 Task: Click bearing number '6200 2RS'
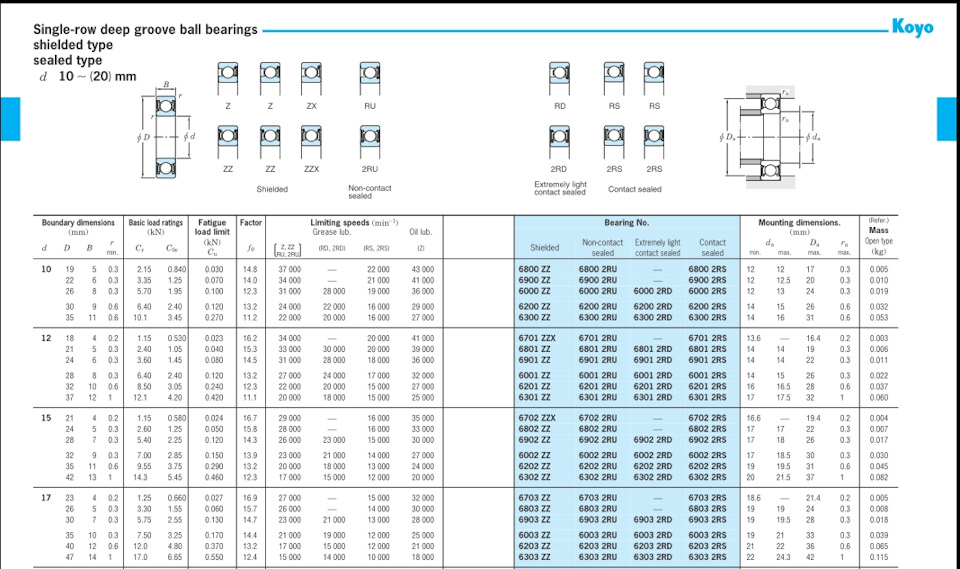pos(707,307)
